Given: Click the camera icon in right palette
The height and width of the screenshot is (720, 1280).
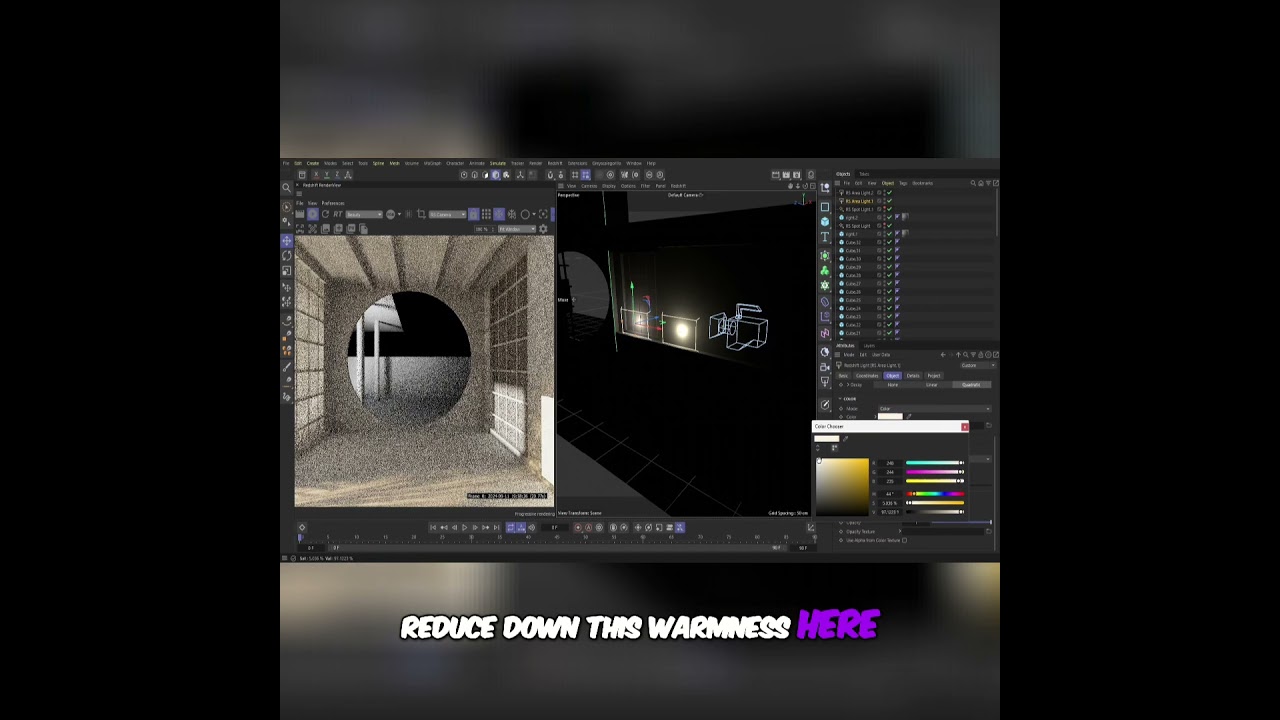Looking at the screenshot, I should click(825, 367).
